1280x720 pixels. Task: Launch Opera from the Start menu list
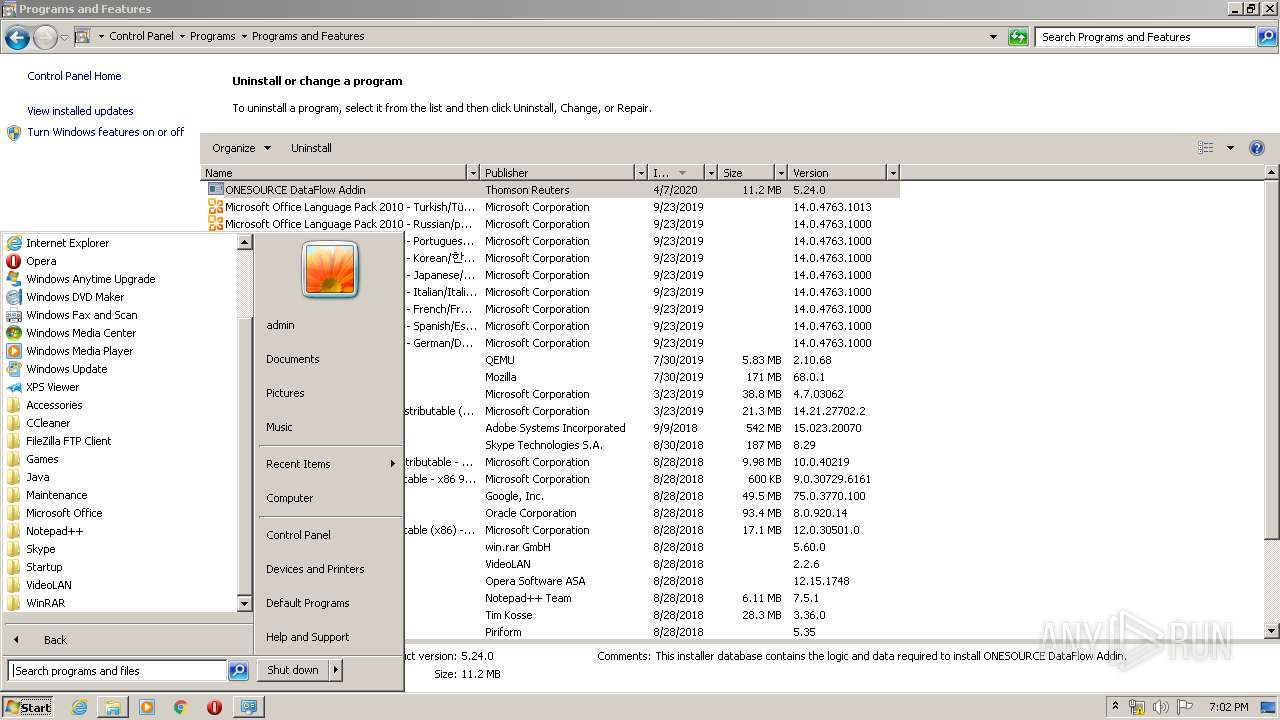tap(41, 261)
